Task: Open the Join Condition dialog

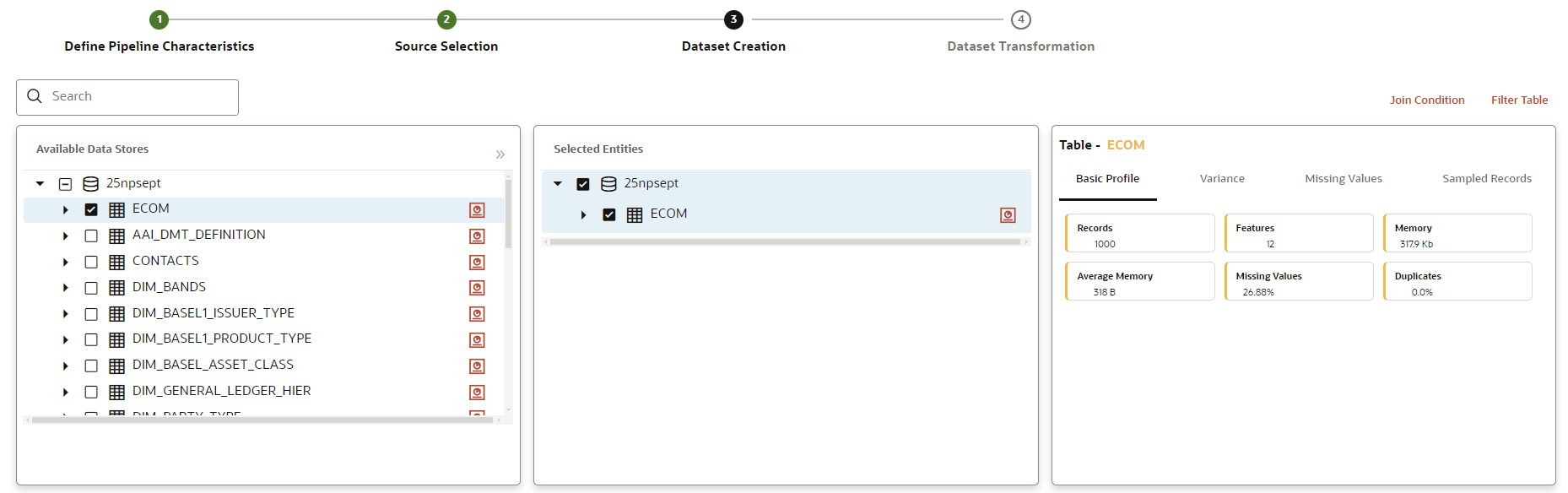Action: [x=1426, y=100]
